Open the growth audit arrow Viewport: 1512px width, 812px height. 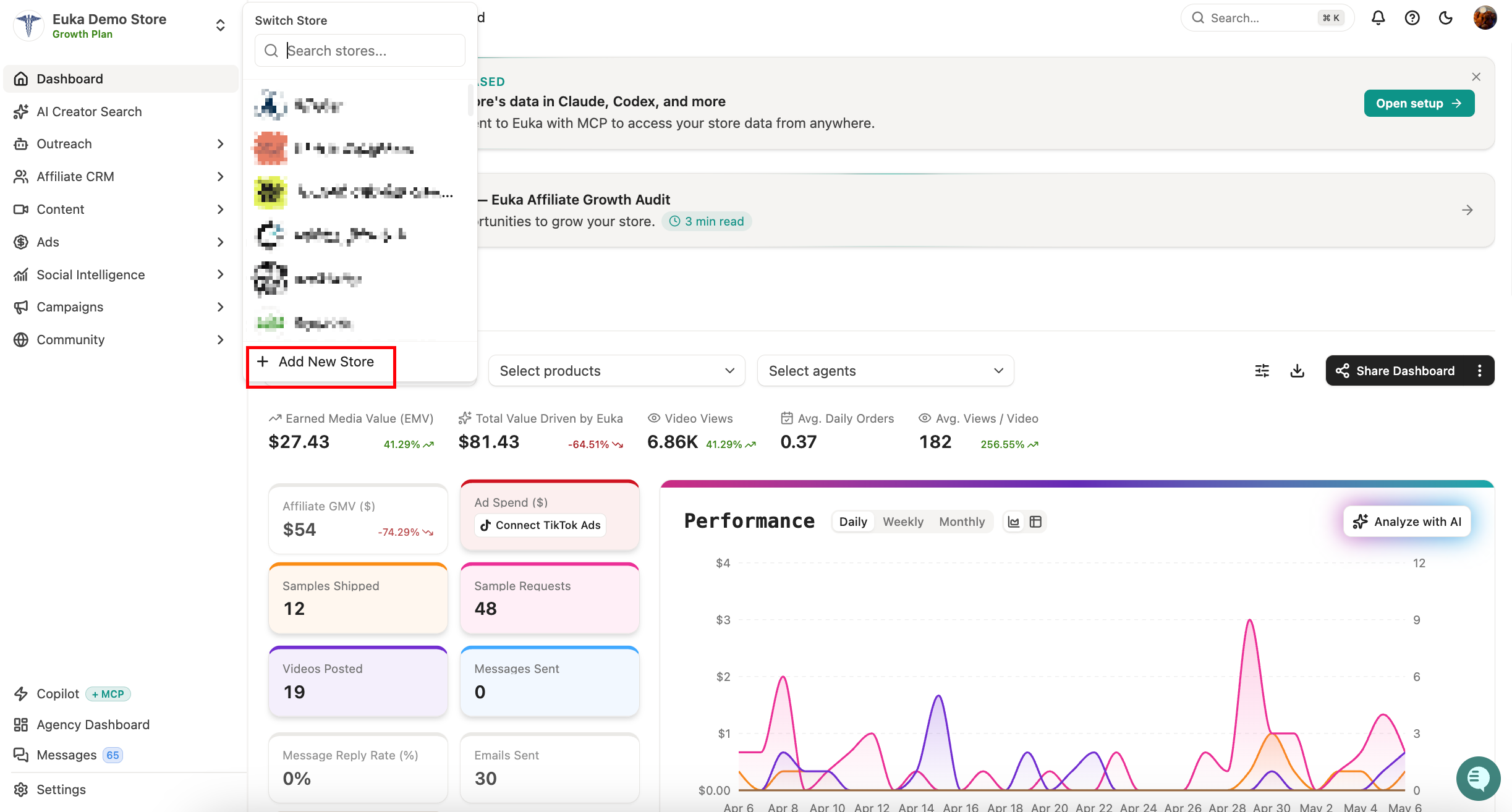1467,210
